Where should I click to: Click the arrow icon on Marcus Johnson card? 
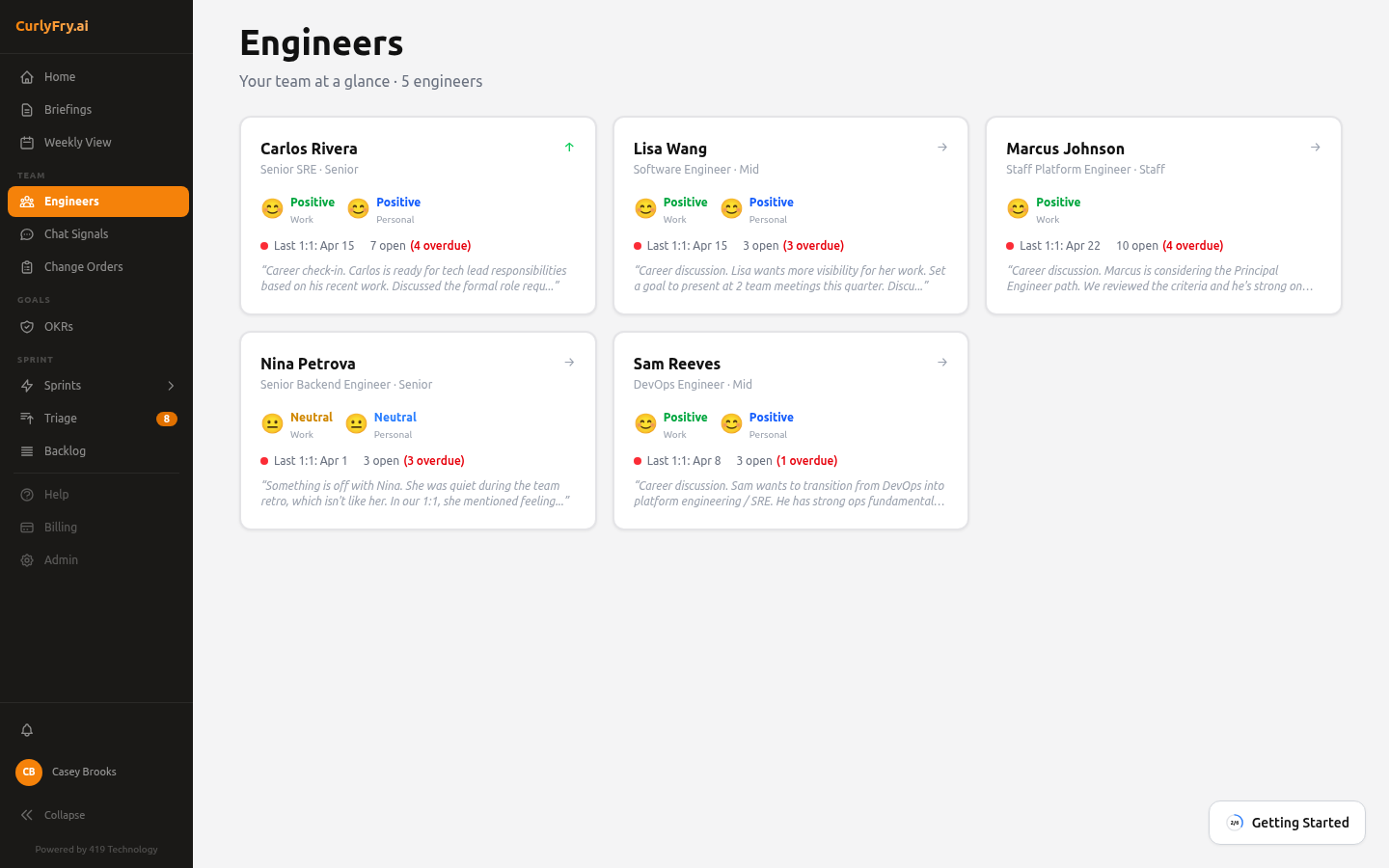point(1316,148)
